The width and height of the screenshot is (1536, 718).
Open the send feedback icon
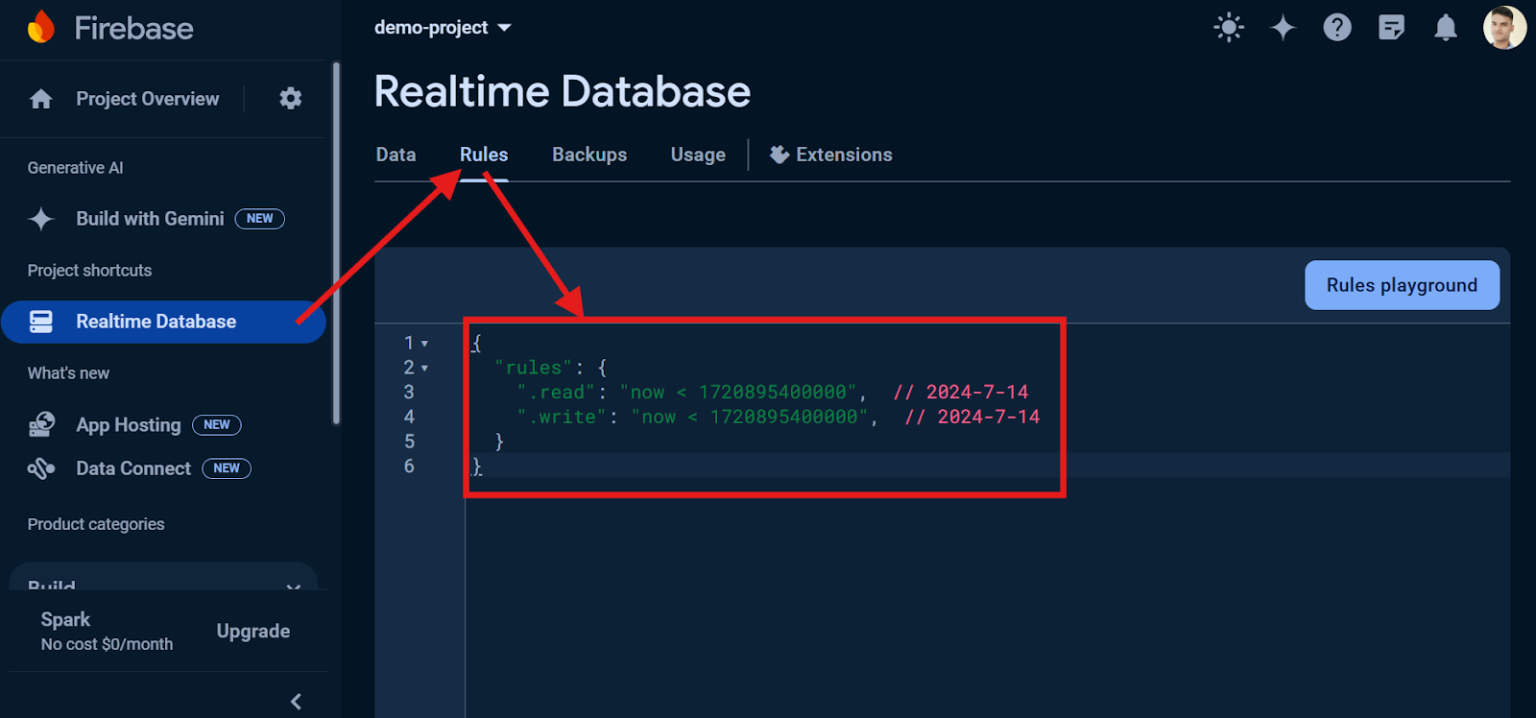(x=1392, y=27)
